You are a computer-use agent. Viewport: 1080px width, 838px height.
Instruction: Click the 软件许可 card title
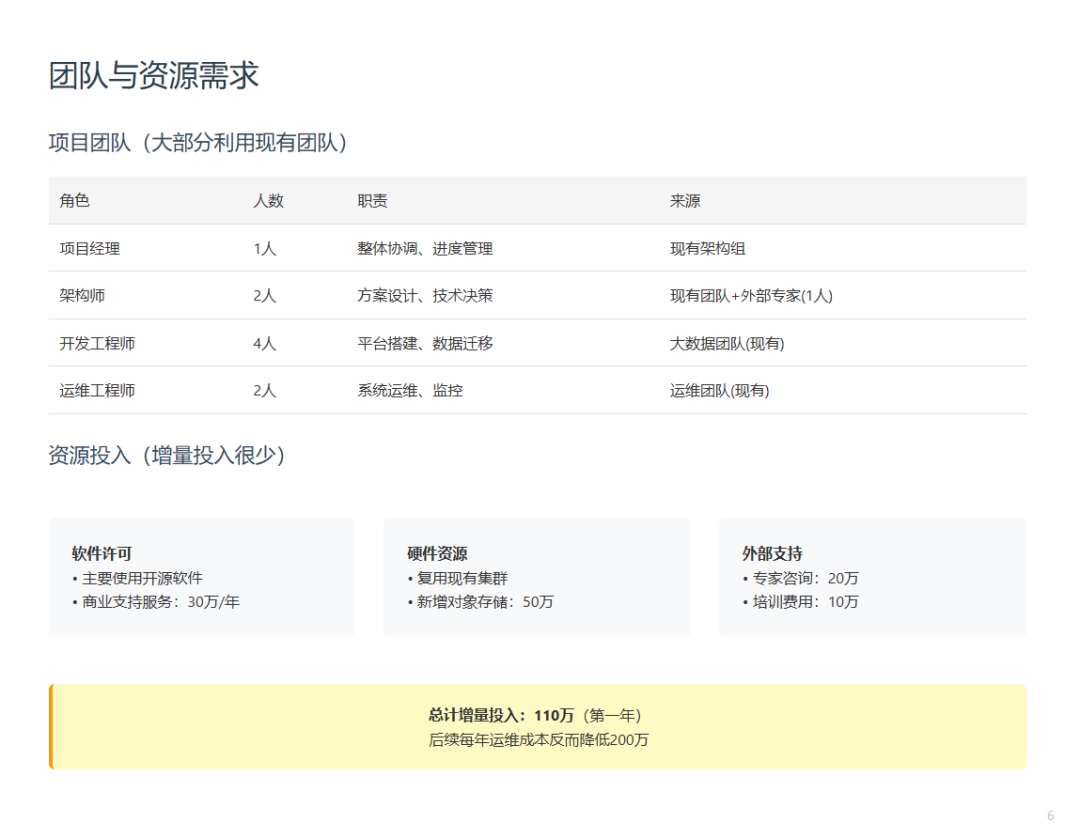click(101, 554)
